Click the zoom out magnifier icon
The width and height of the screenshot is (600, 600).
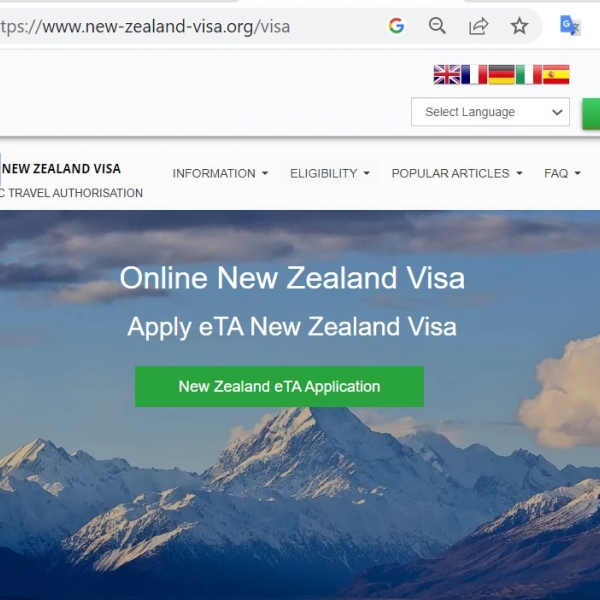tap(437, 26)
